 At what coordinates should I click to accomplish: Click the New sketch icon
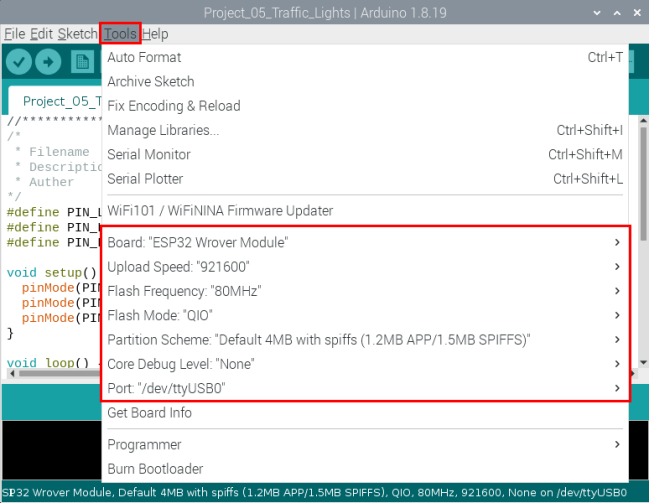tap(82, 62)
